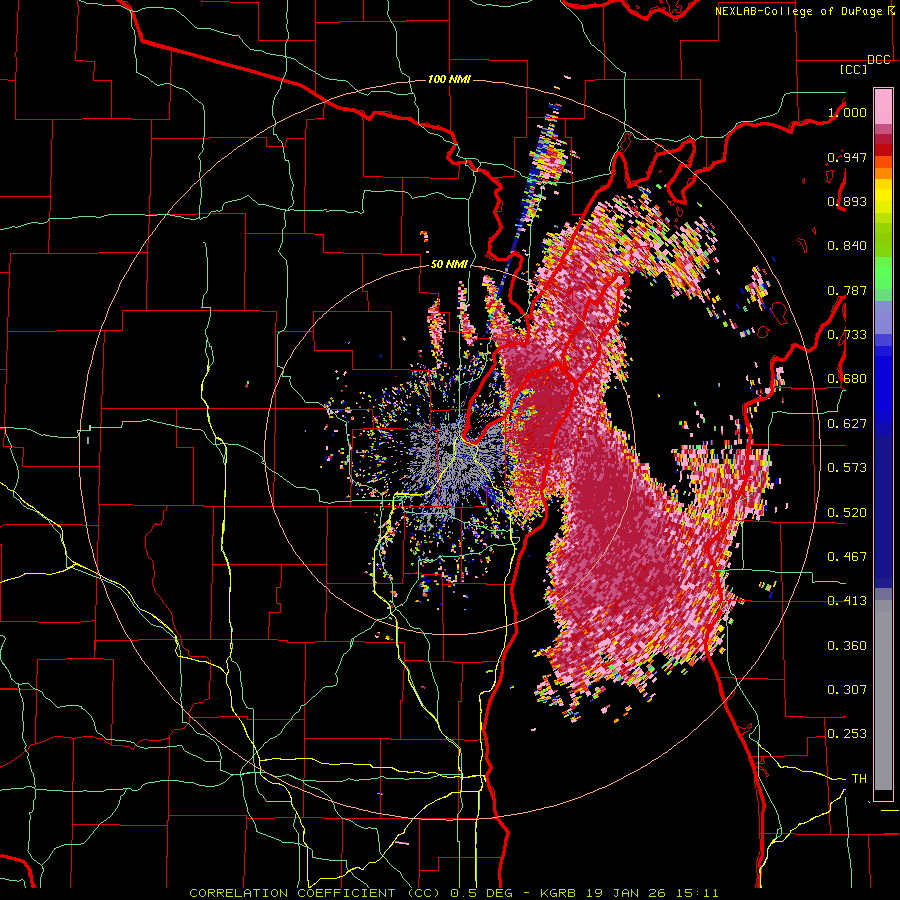900x900 pixels.
Task: Click the 0.467 scale value
Action: pos(847,557)
